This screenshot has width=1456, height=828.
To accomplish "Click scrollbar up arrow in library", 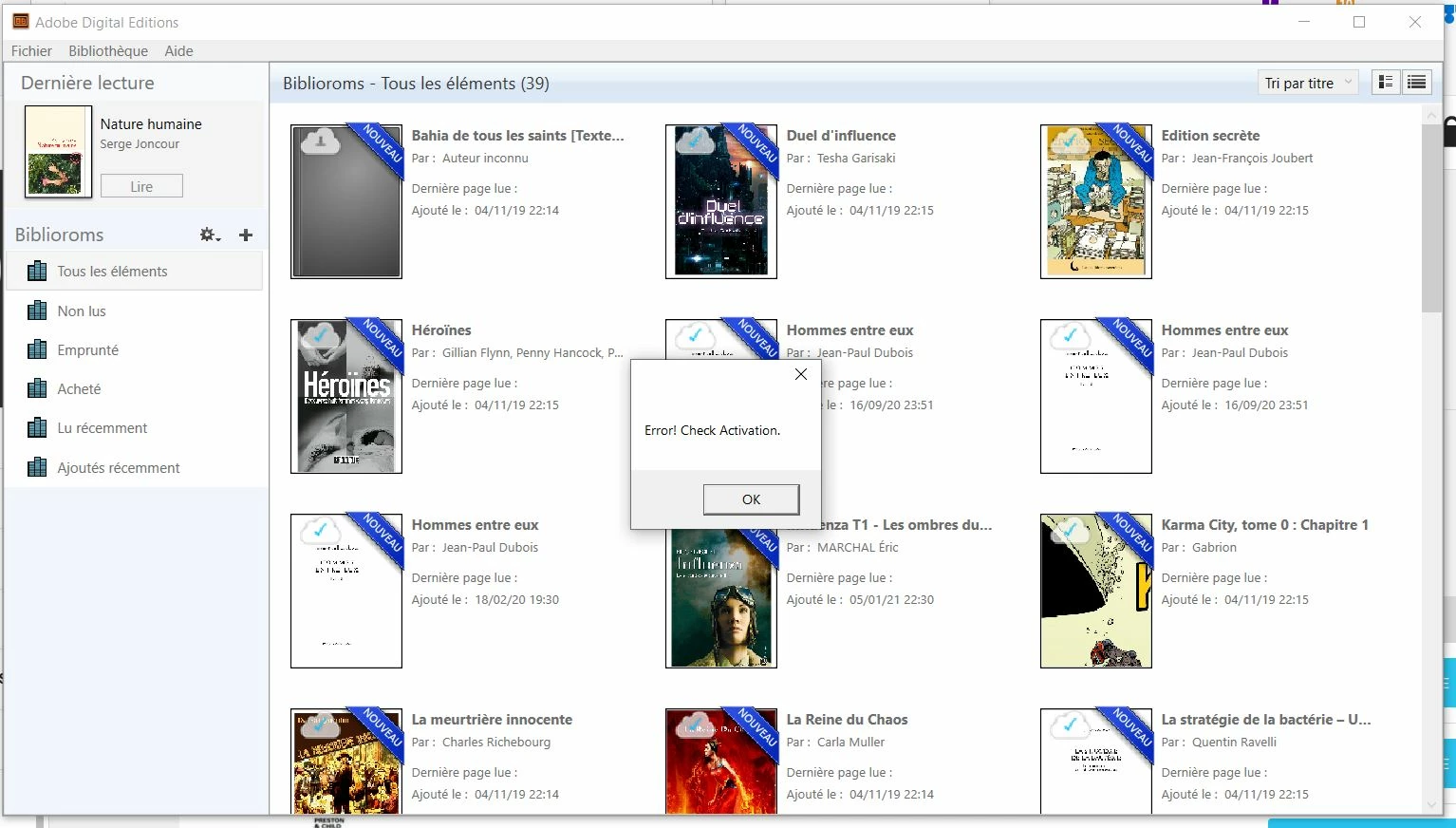I will point(1431,115).
